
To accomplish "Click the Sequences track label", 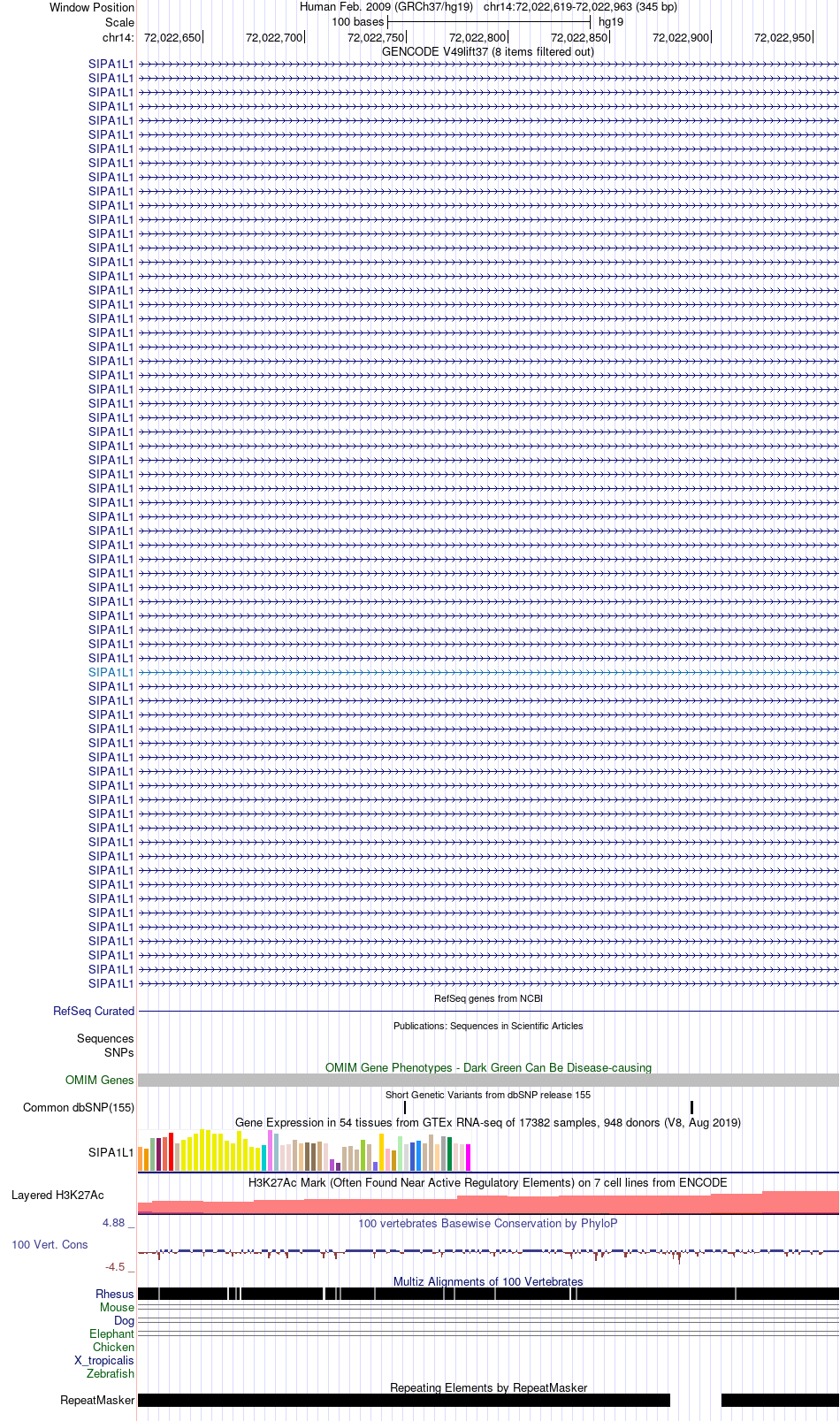I will tap(105, 1039).
